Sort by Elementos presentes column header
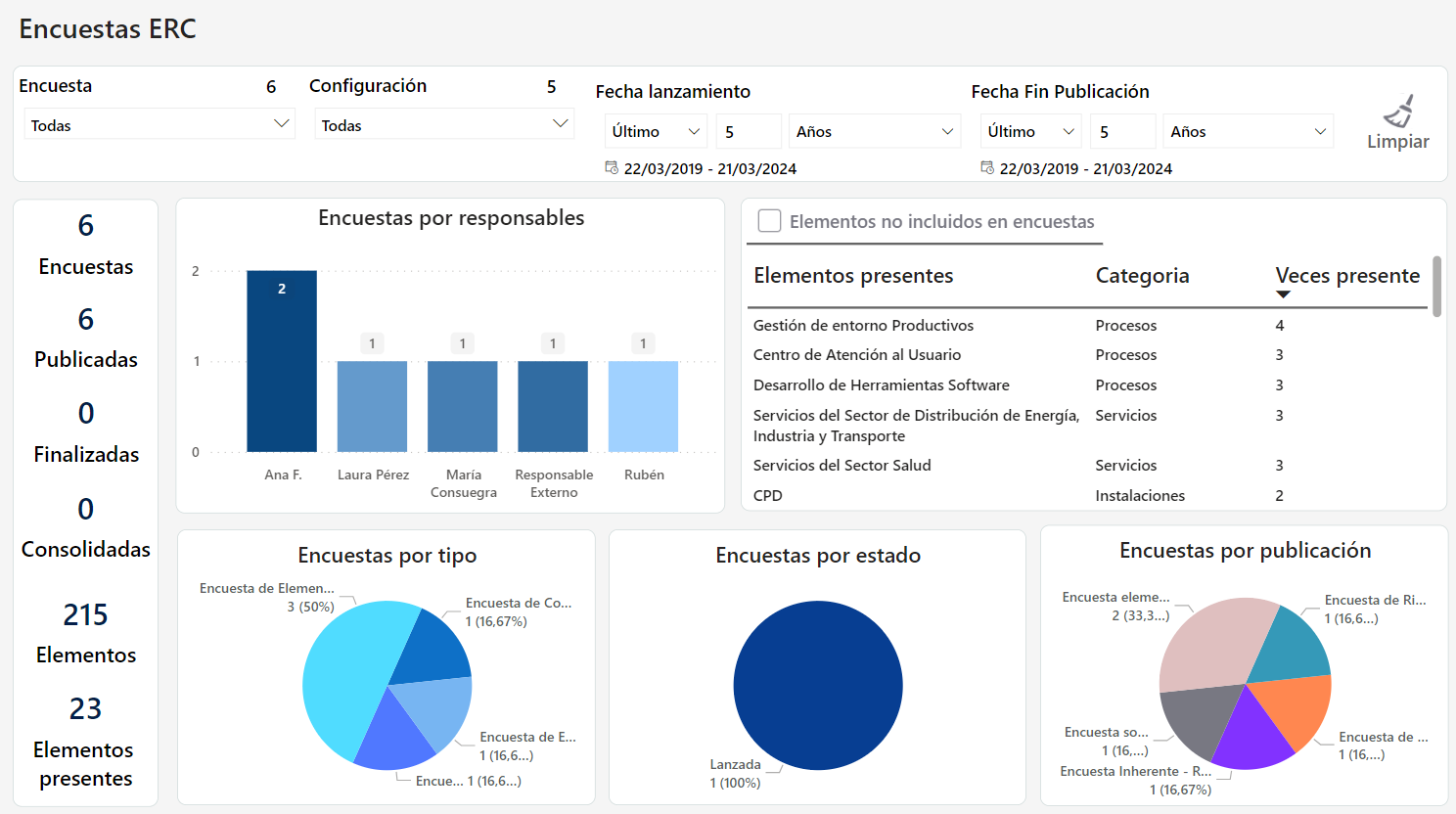 pyautogui.click(x=853, y=276)
